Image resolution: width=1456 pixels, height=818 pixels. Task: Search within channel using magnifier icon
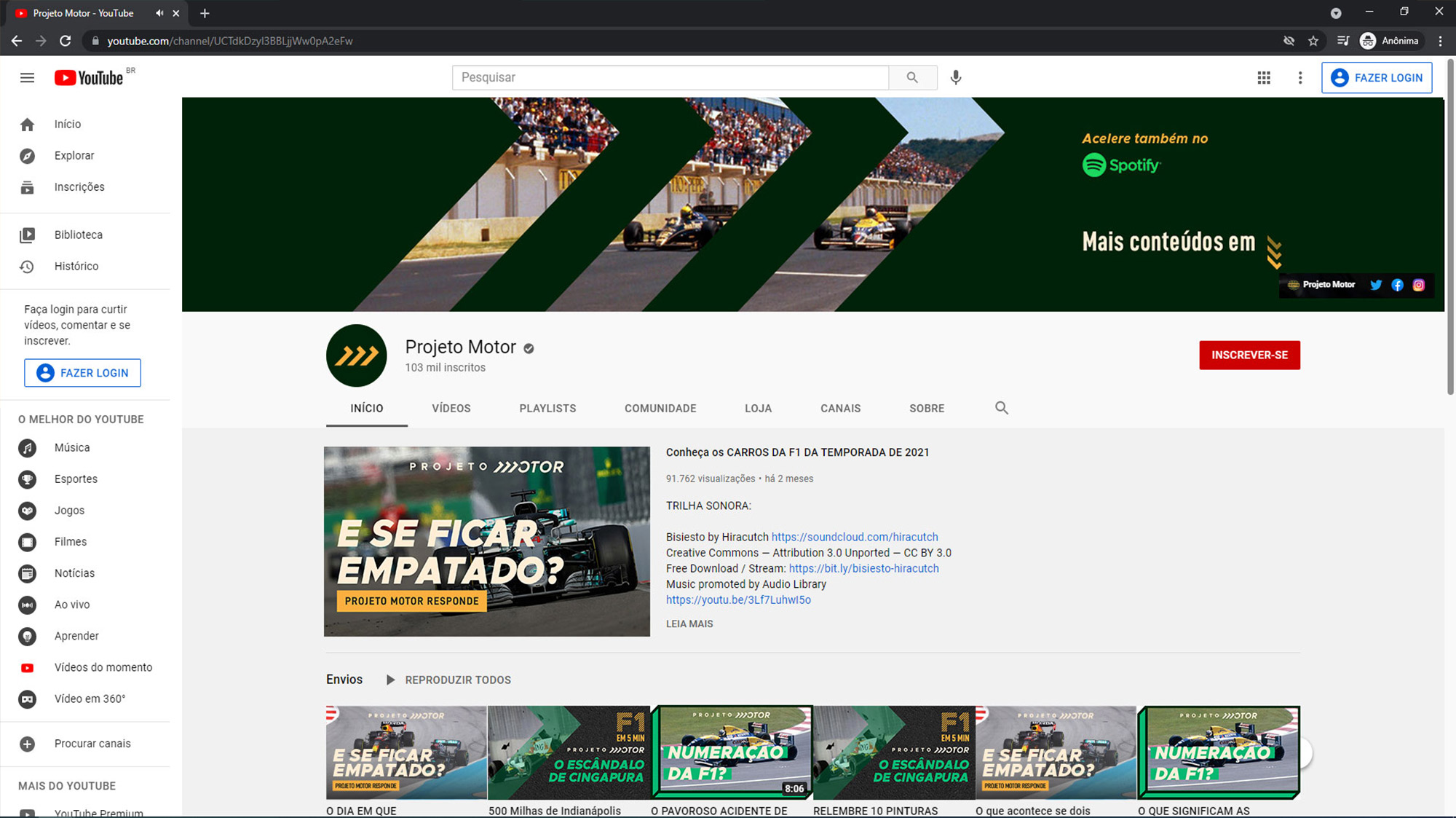point(1002,408)
